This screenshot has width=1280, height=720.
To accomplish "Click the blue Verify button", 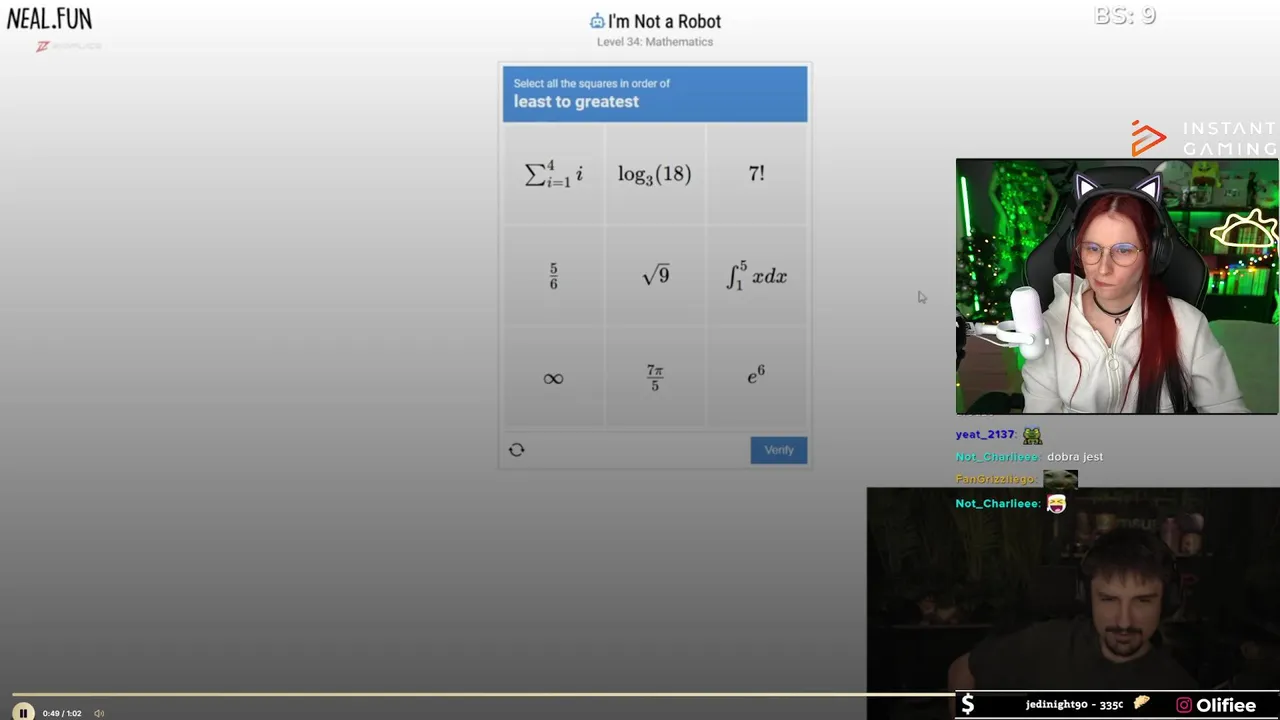I will (x=779, y=450).
